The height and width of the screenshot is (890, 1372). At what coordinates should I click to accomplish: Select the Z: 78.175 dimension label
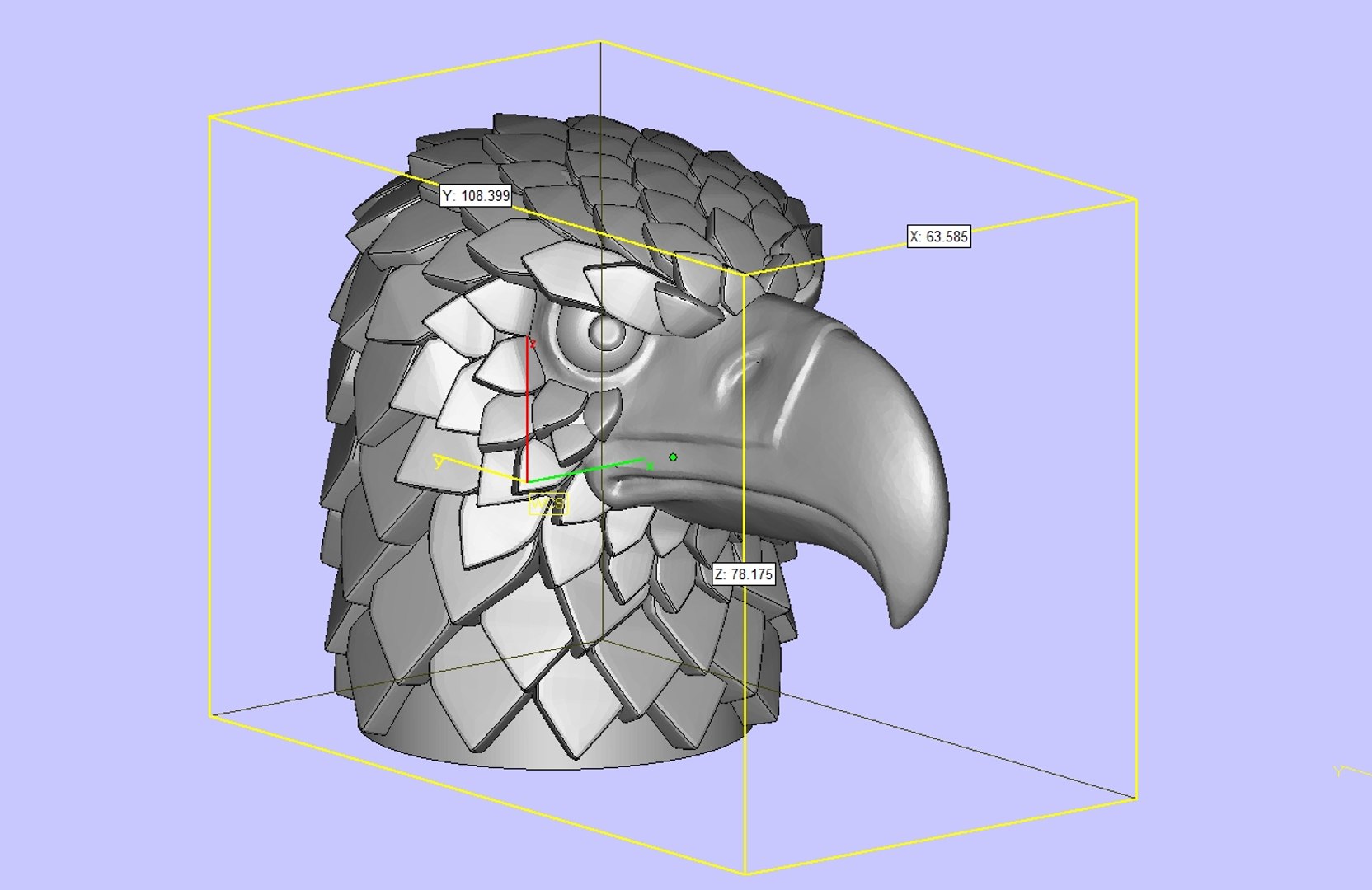[x=744, y=574]
